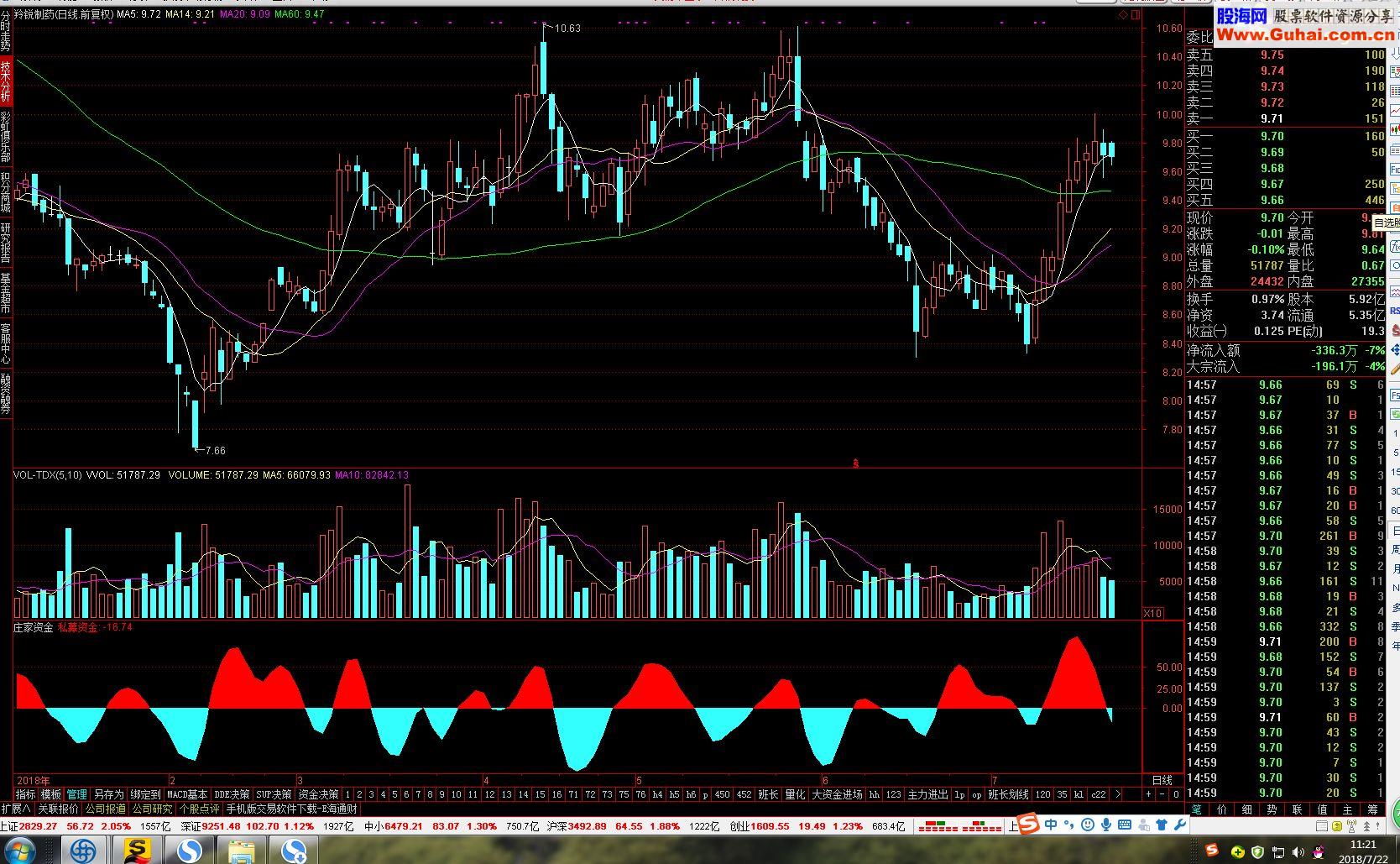Open the 公司研究 link

tap(152, 809)
